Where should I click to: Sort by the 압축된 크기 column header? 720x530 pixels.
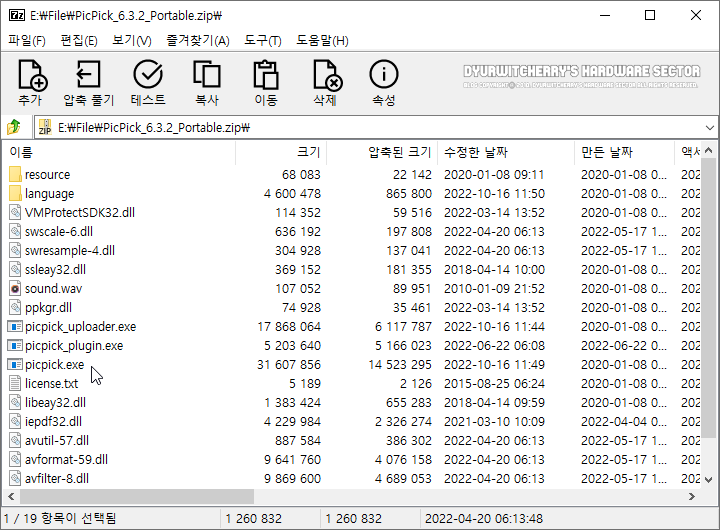tap(382, 152)
